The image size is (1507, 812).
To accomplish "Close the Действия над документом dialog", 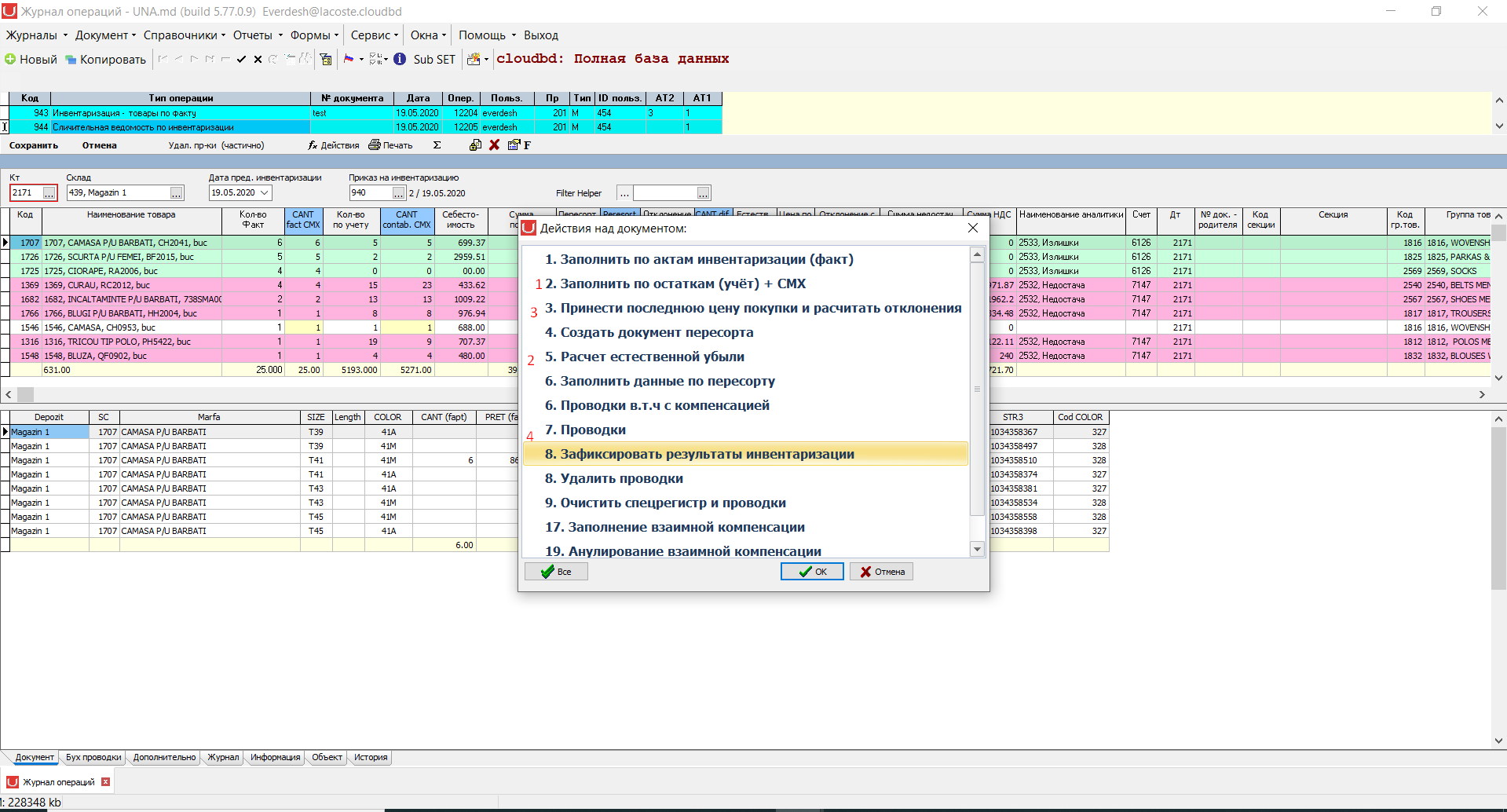I will pos(973,228).
